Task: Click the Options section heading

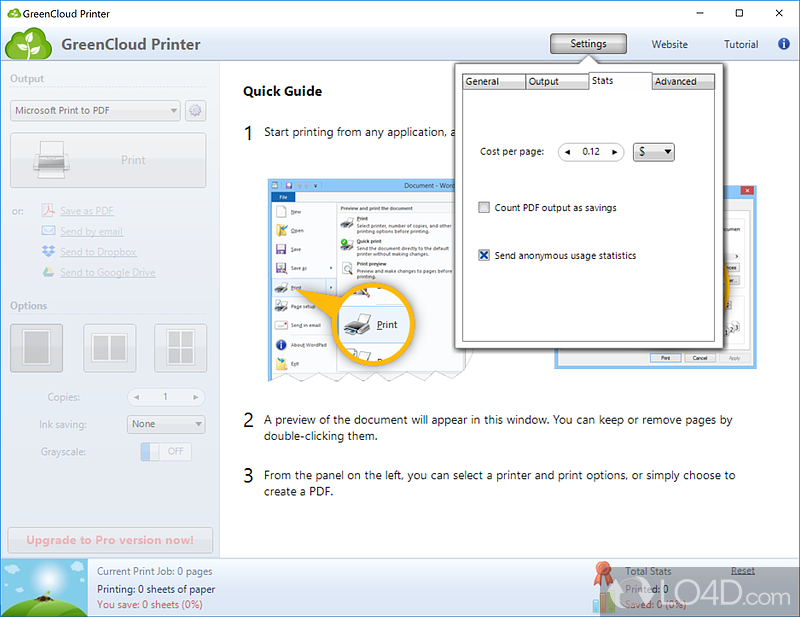Action: coord(29,306)
